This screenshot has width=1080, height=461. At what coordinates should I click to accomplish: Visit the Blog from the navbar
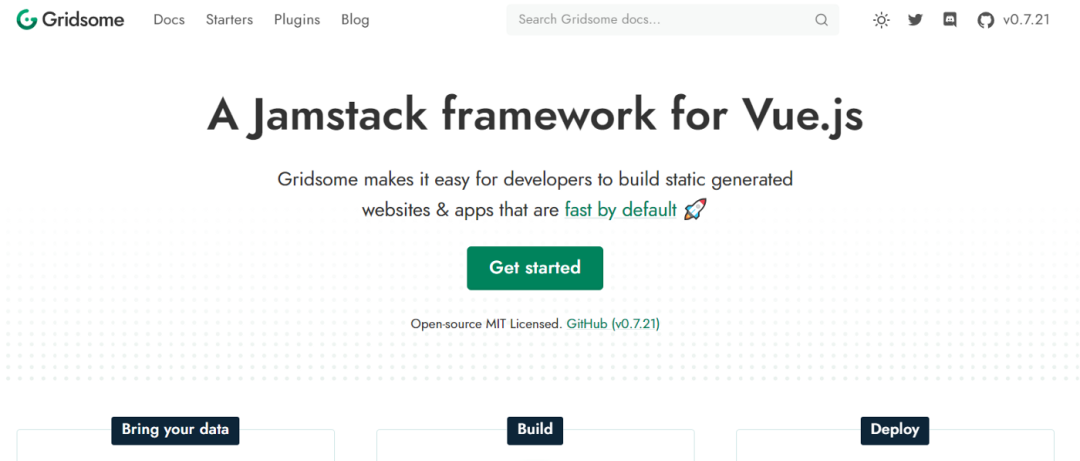[355, 20]
